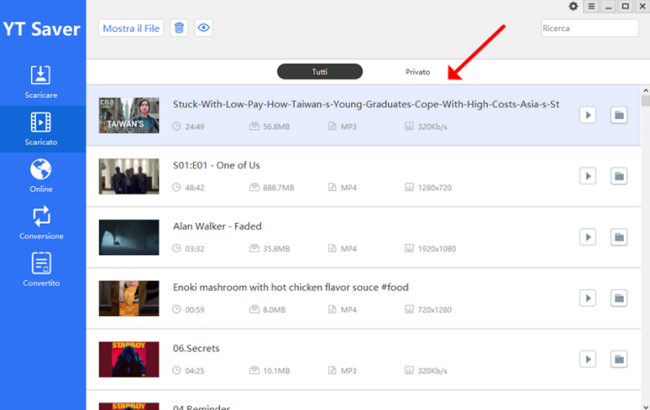Viewport: 650px width, 410px height.
Task: Click the trash delete icon
Action: [x=179, y=28]
